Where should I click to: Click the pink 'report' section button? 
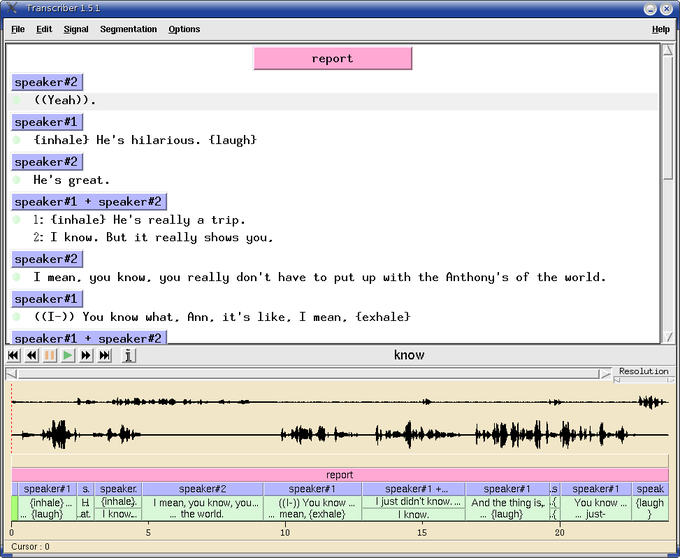click(x=332, y=59)
